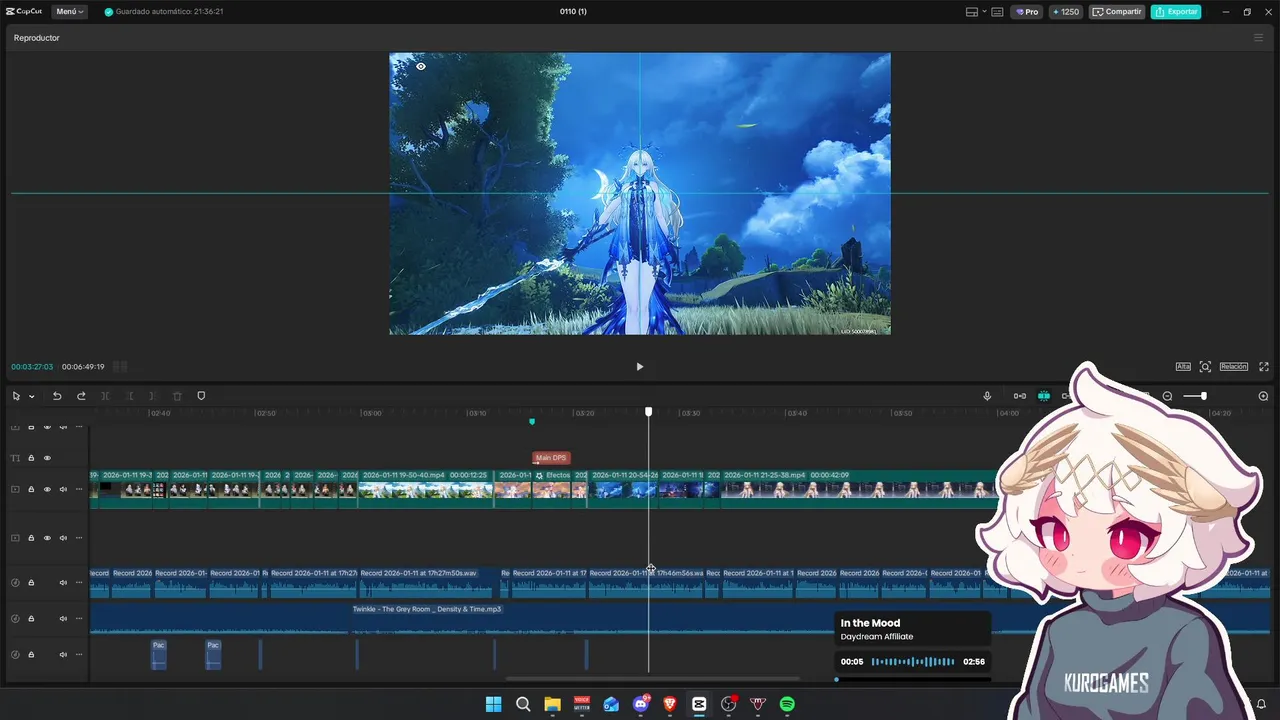Open more options for Twinkle music track
The height and width of the screenshot is (720, 1280).
(79, 618)
